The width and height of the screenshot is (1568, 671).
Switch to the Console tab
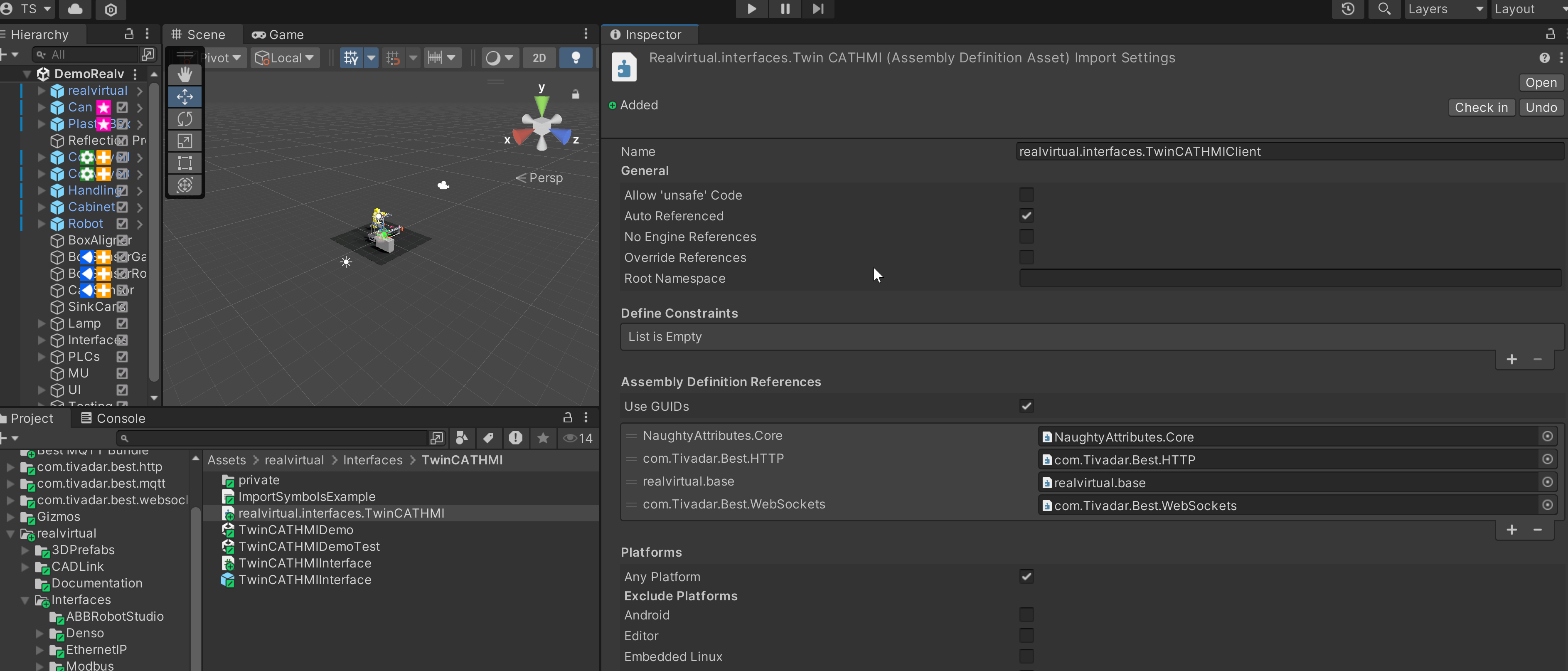pyautogui.click(x=113, y=418)
